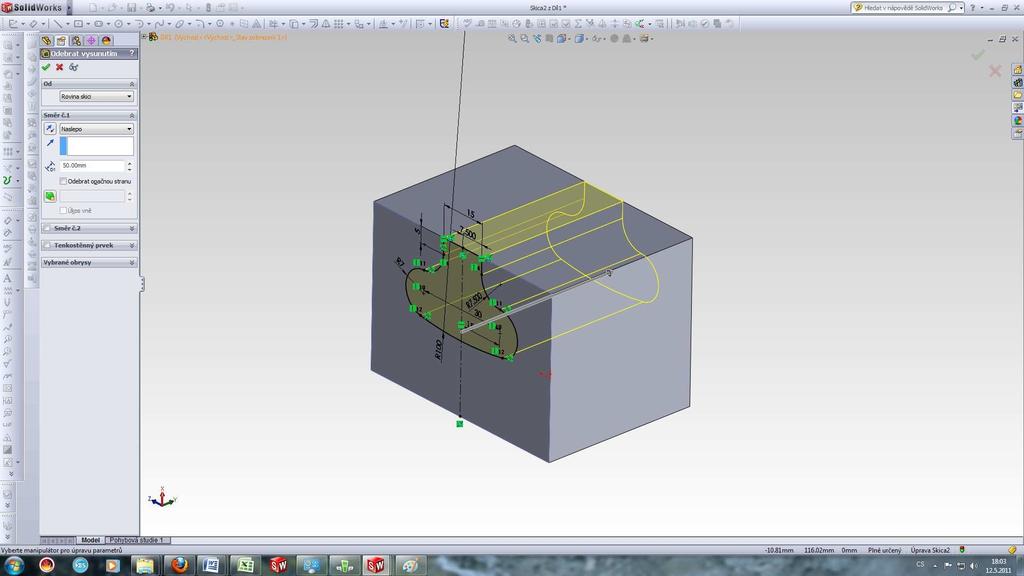The width and height of the screenshot is (1024, 576).
Task: Open the DisplayManager color-ball tab
Action: pos(106,40)
